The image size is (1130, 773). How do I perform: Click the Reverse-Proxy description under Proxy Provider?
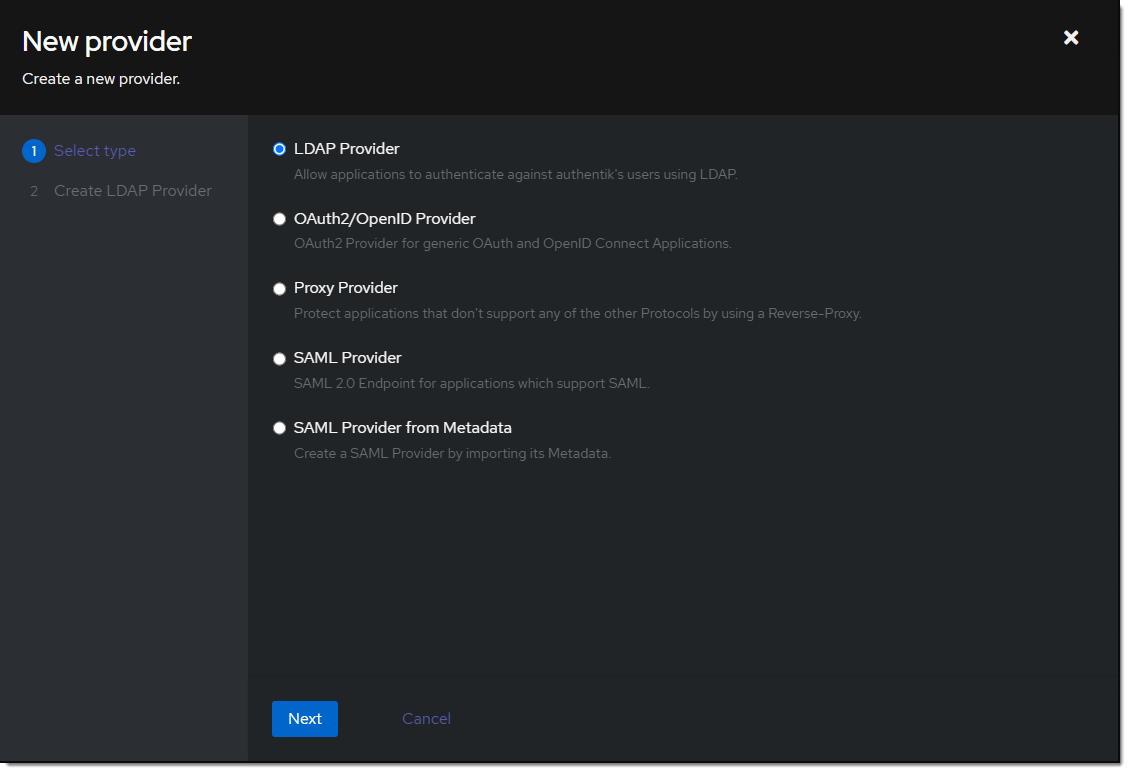pyautogui.click(x=577, y=313)
